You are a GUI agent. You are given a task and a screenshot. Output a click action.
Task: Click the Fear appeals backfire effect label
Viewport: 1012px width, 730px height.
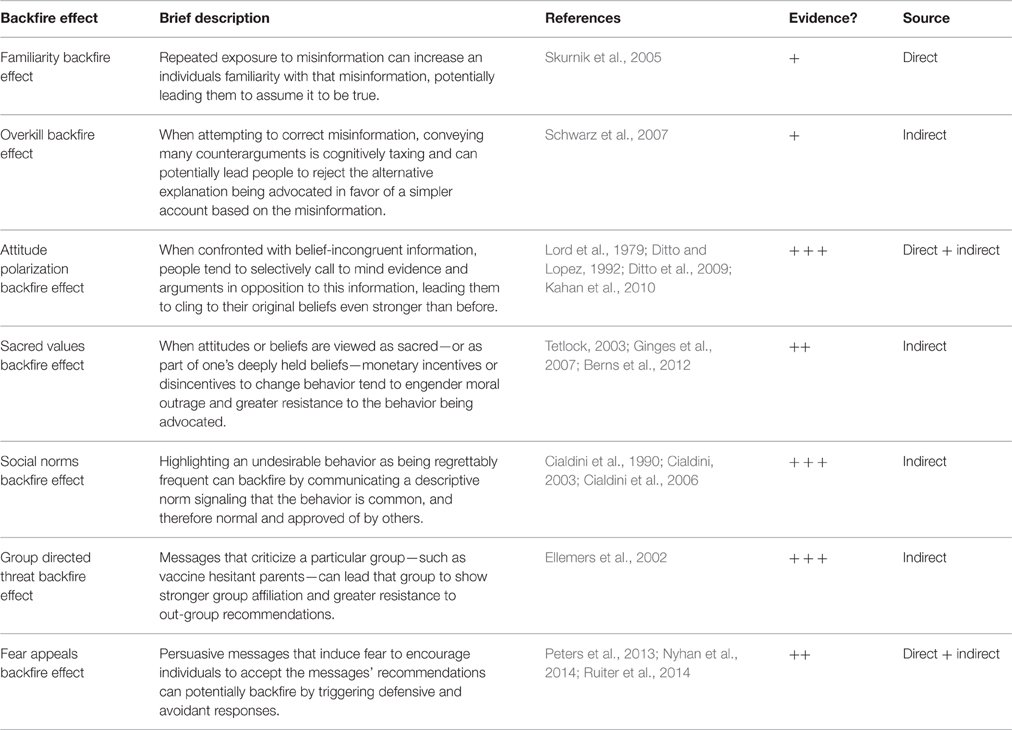point(43,664)
